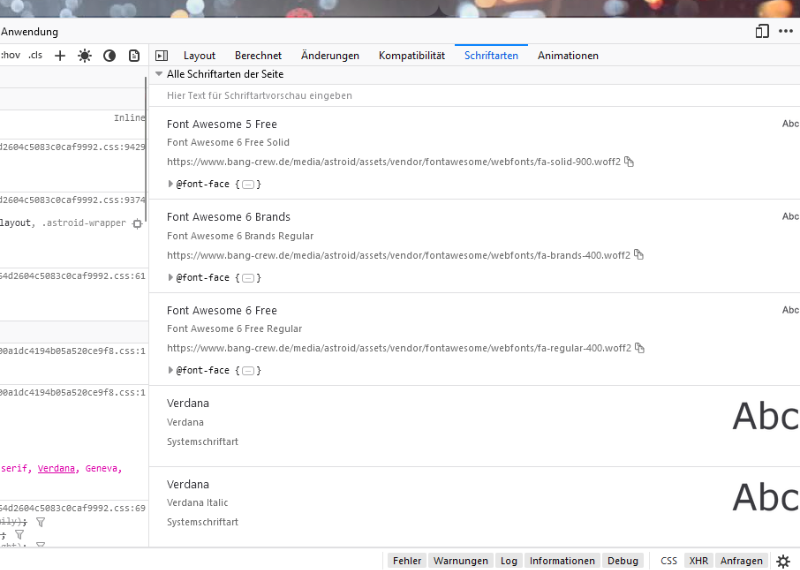Click the Abc preview of Verdana Italic
The image size is (800, 570).
tap(766, 497)
